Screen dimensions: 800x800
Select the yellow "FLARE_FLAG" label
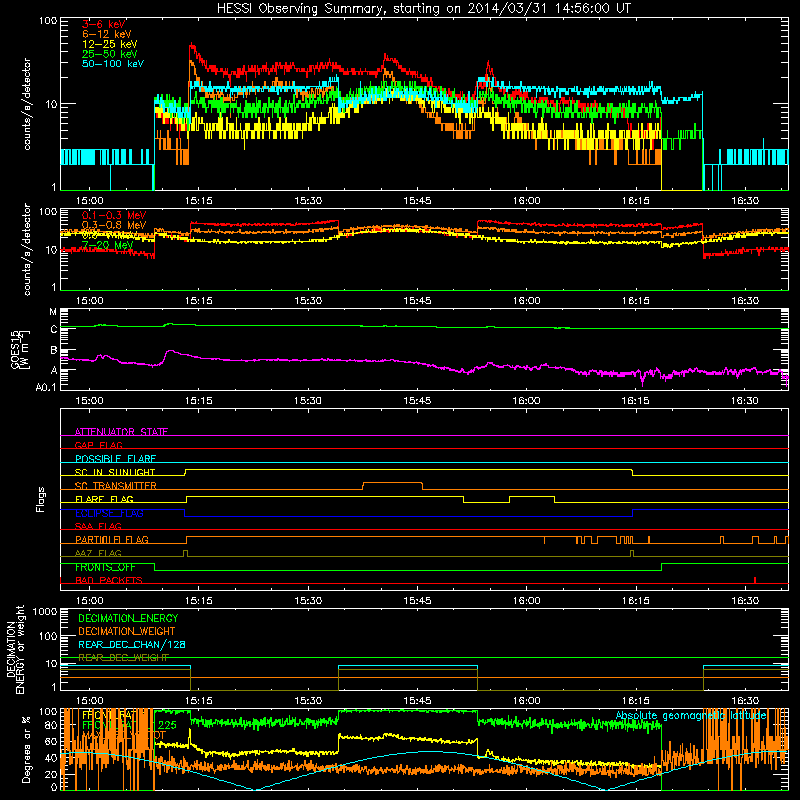click(104, 499)
